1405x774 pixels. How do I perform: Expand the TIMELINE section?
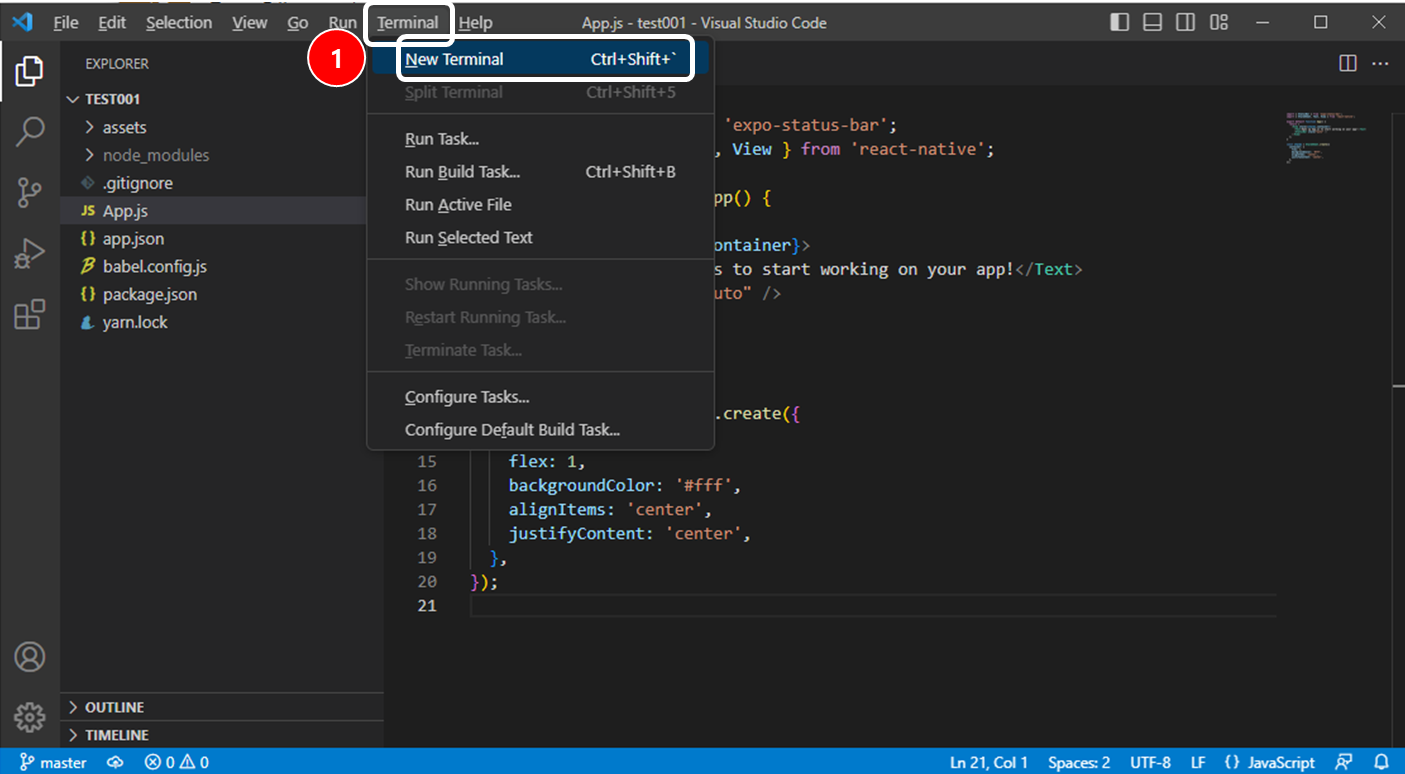(222, 735)
